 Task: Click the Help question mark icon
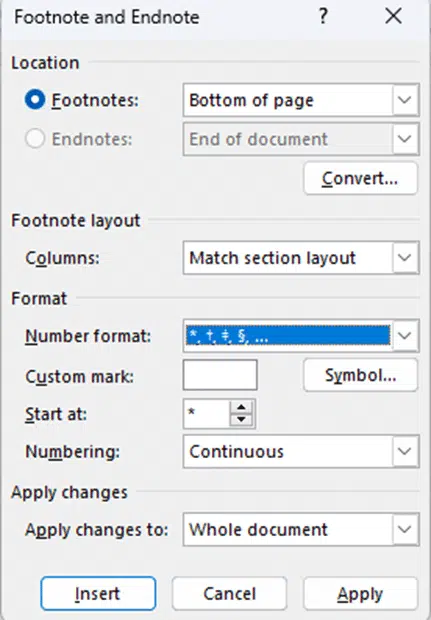coord(323,17)
